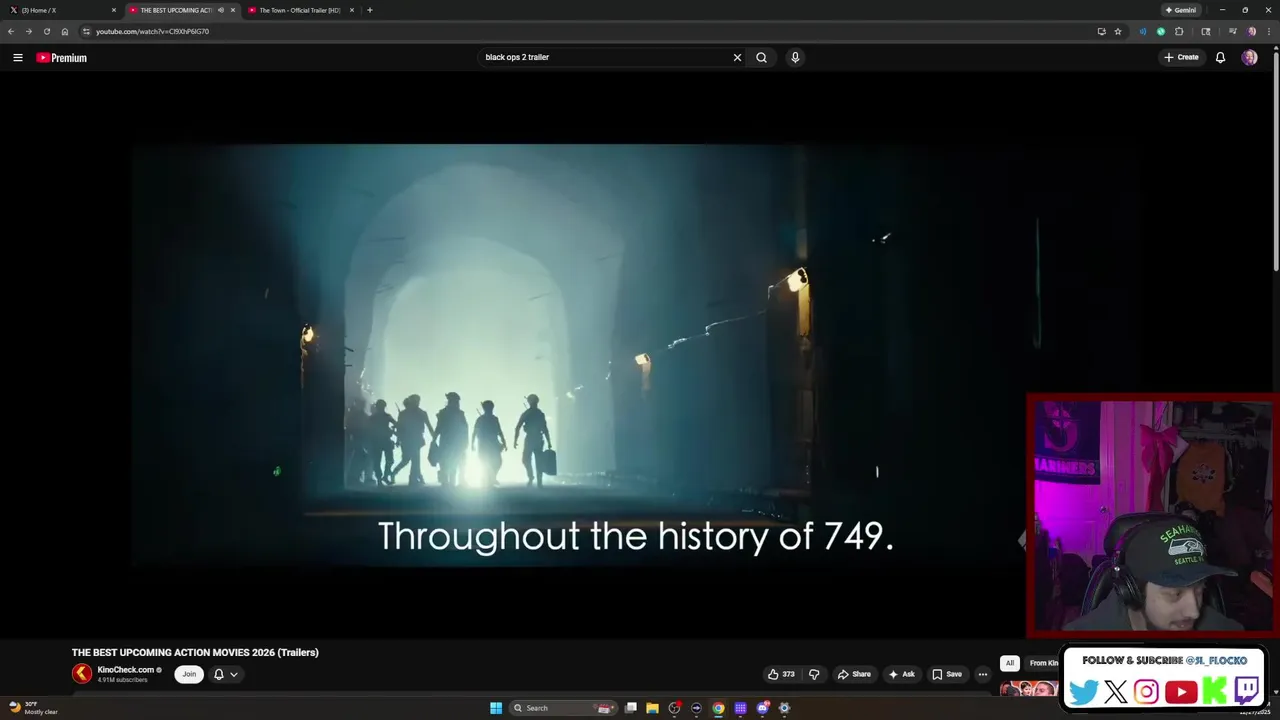Open a new browser tab

(x=370, y=10)
